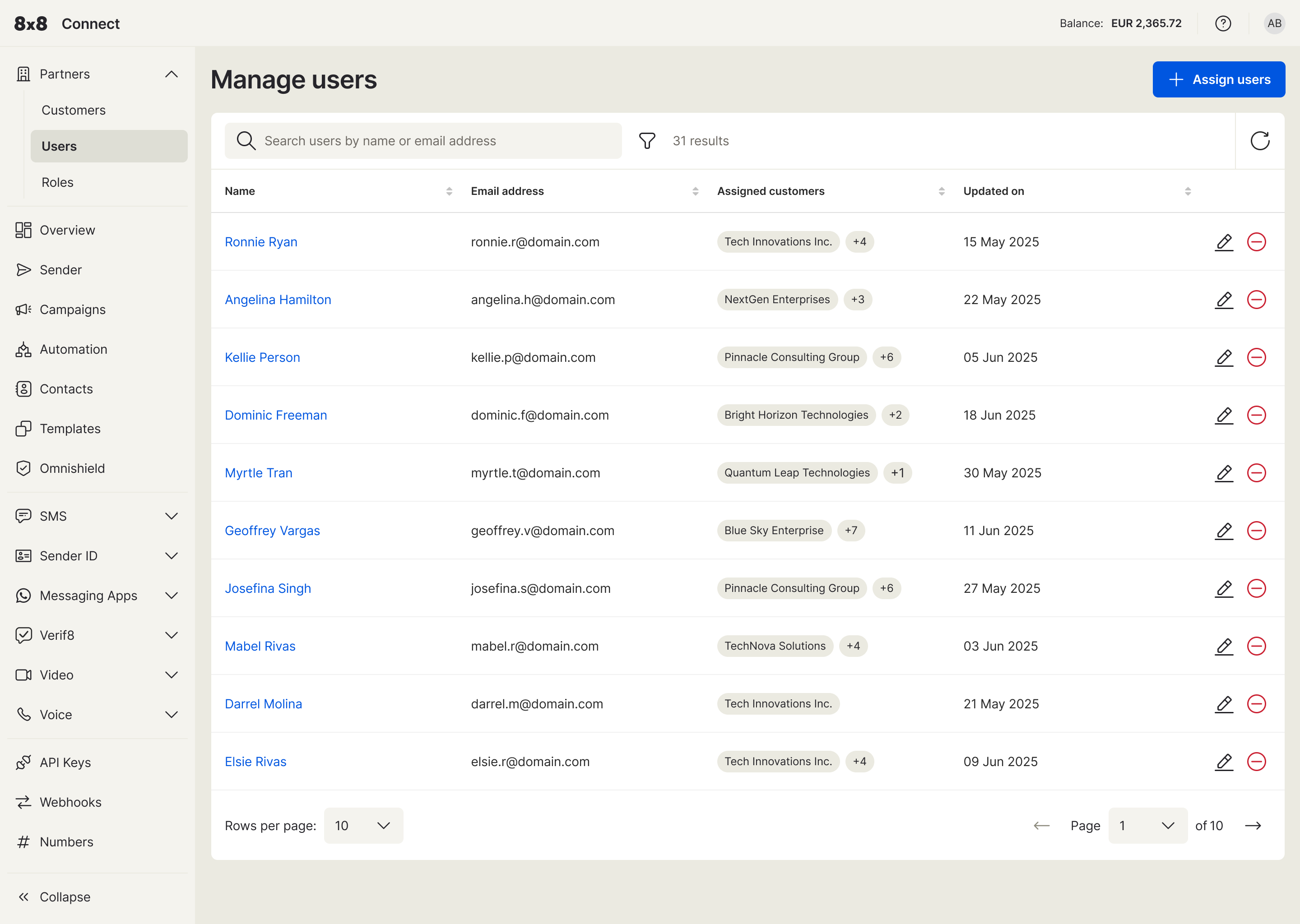Show extra customers badge for Geoffrey Vargas

pos(851,530)
